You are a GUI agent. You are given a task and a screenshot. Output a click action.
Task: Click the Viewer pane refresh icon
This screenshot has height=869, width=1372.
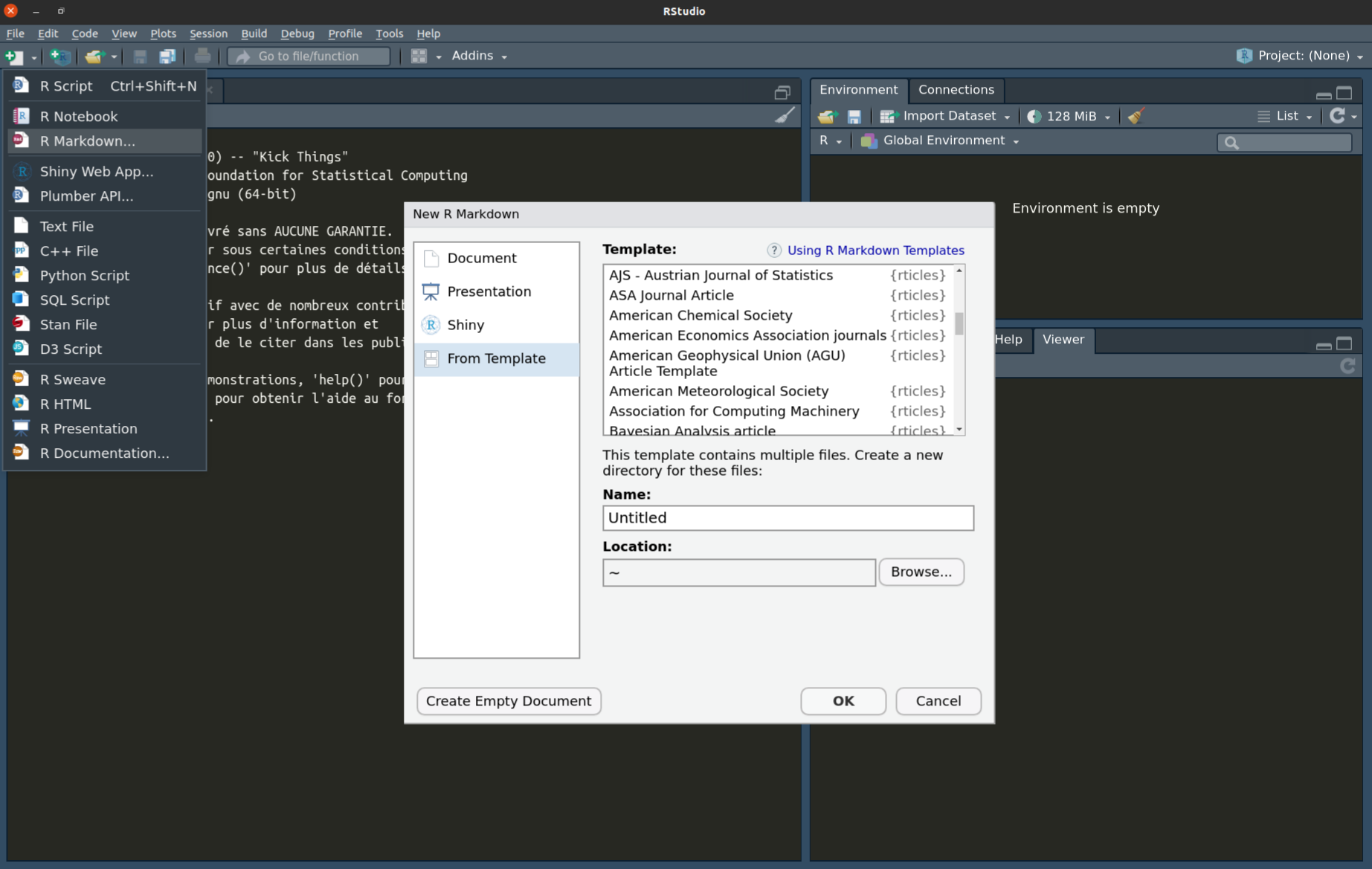tap(1347, 366)
